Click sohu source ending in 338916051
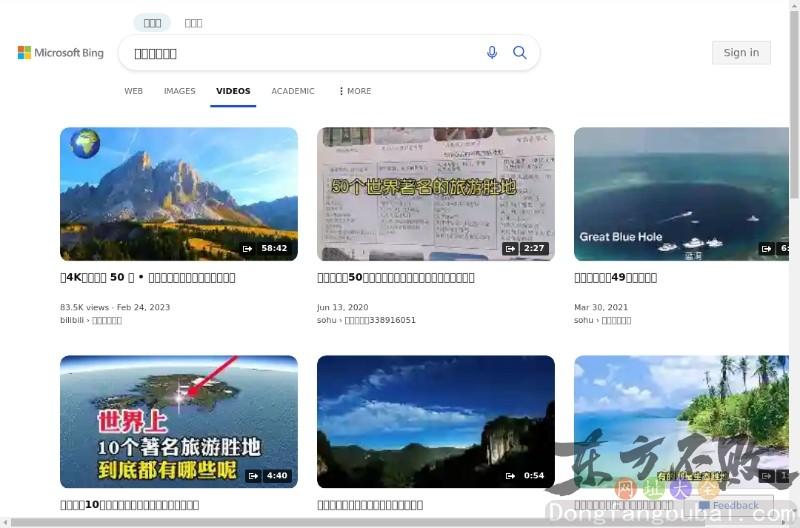Screen dimensions: 800x528 coord(366,320)
